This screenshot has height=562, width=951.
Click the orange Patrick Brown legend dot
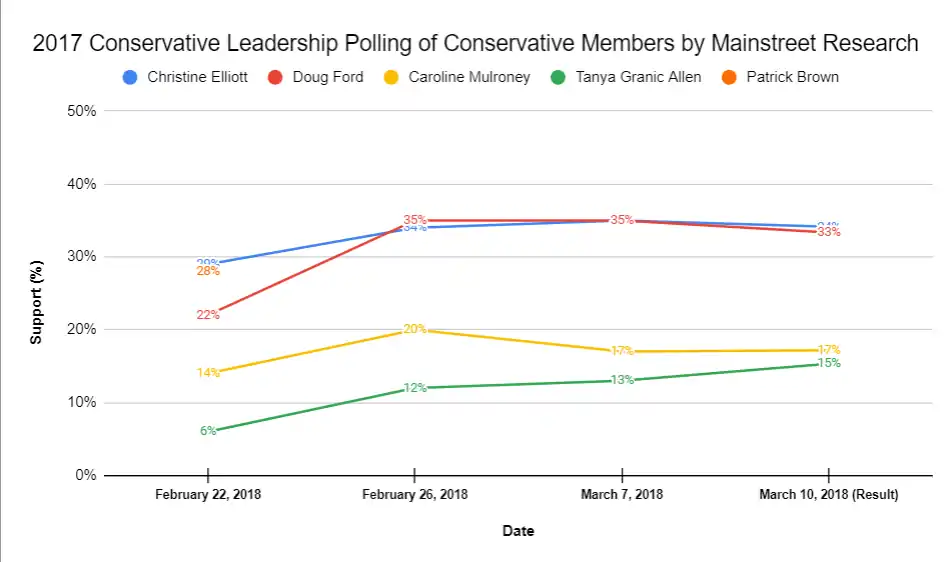[729, 77]
